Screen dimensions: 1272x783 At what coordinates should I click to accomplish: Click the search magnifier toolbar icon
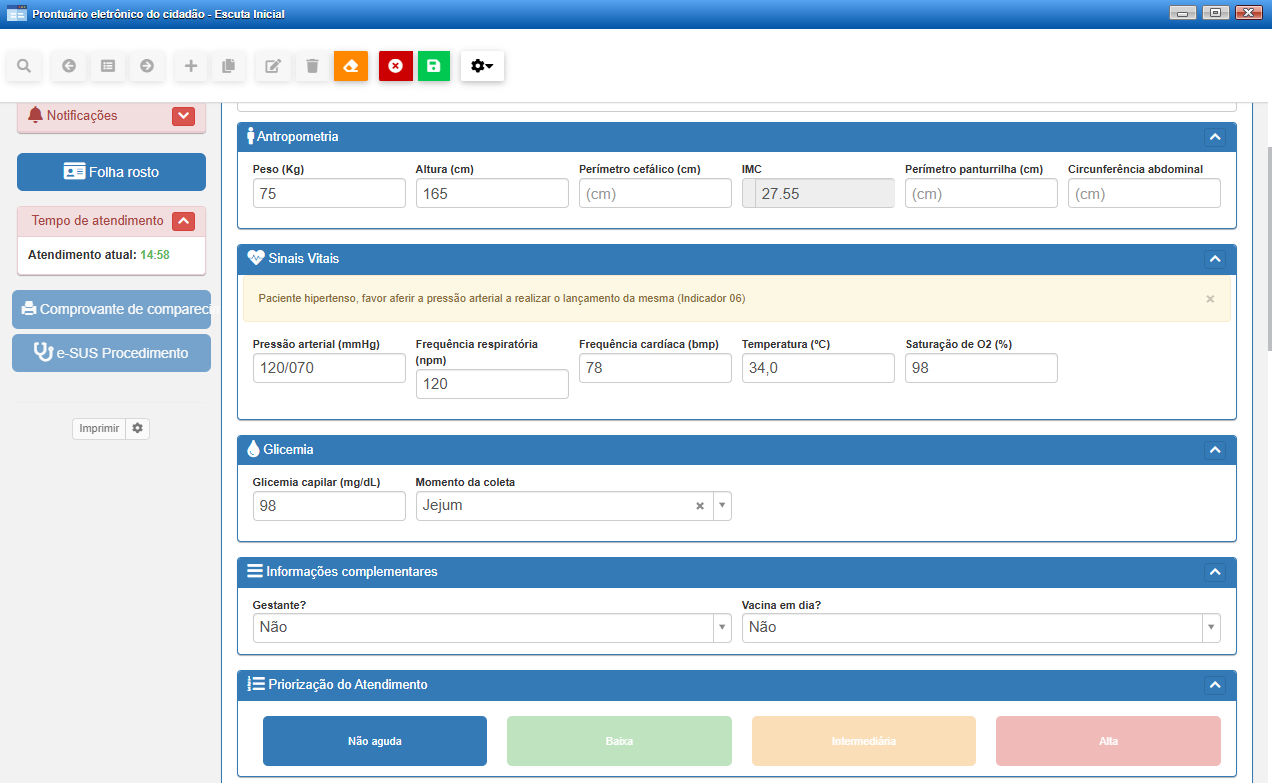[x=24, y=66]
